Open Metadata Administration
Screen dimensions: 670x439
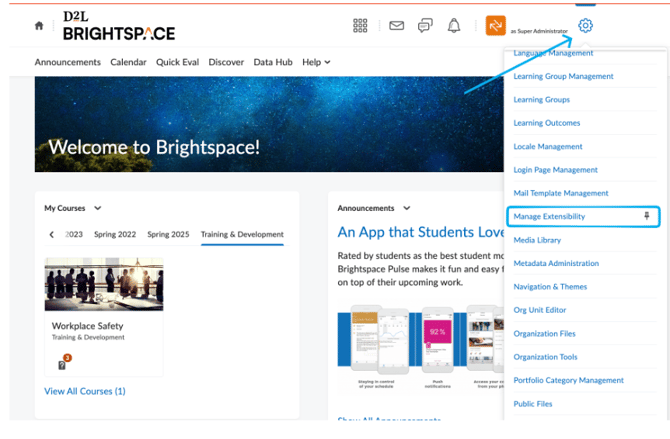(x=556, y=263)
